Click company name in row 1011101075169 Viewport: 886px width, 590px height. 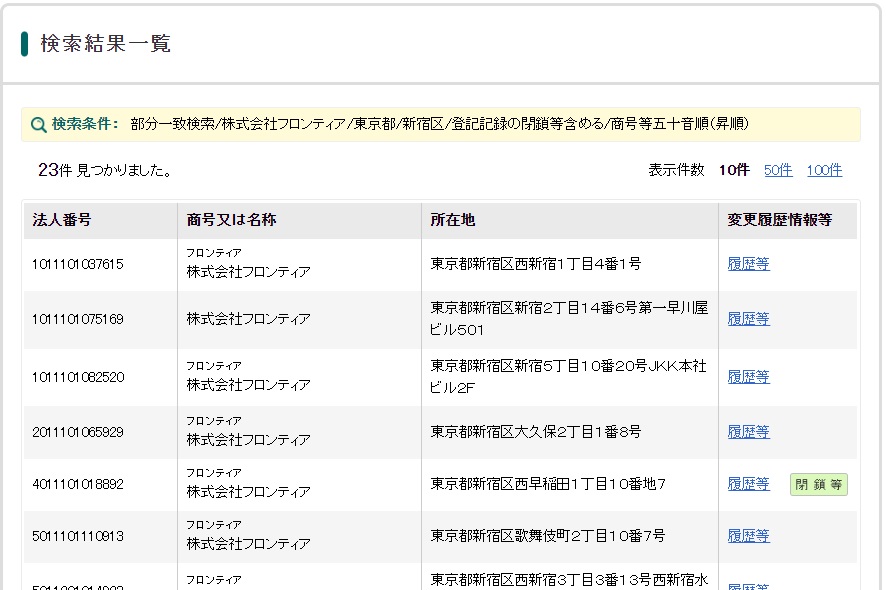pyautogui.click(x=248, y=319)
